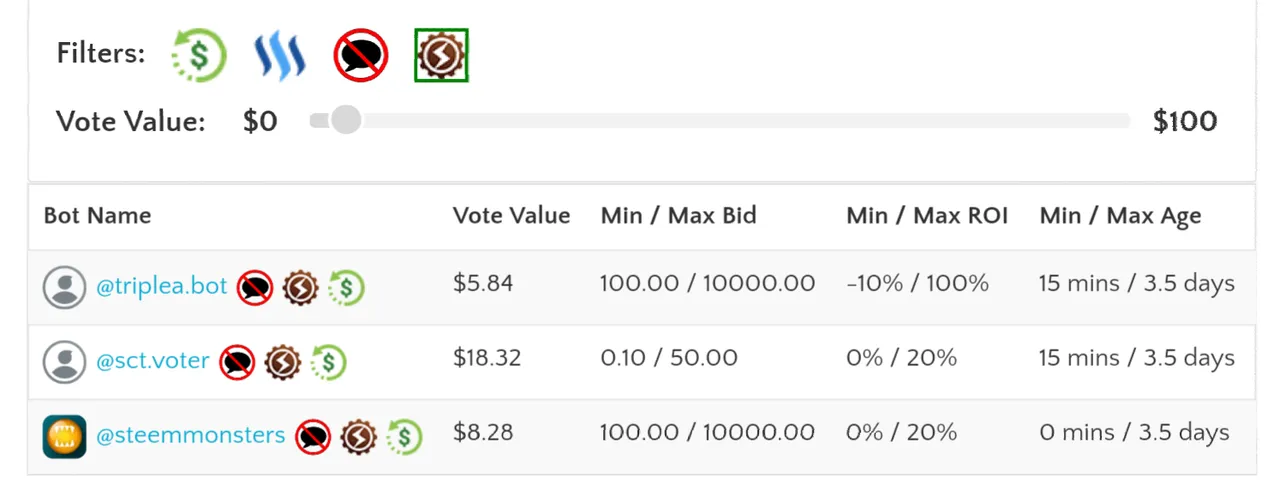Sort by the Min / Max ROI header
1280x503 pixels.
pyautogui.click(x=927, y=216)
